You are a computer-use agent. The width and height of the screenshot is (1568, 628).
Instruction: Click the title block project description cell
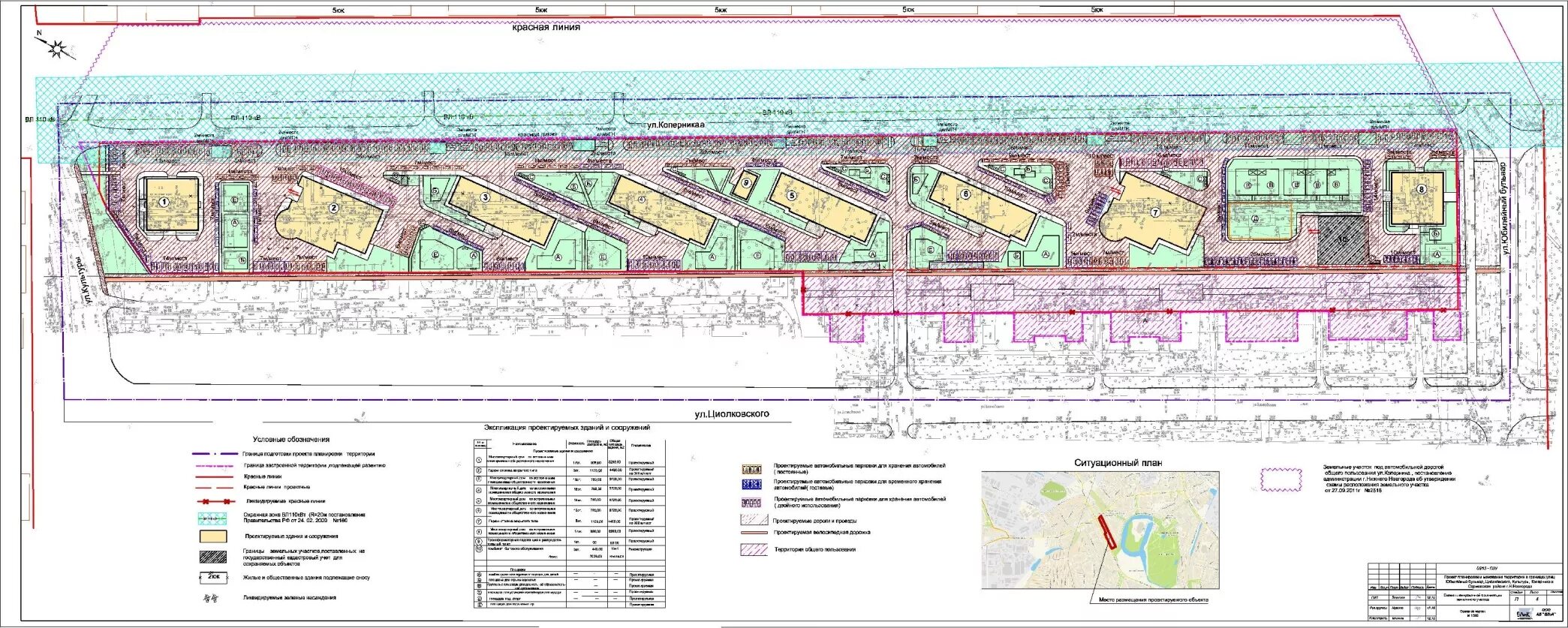pos(1500,583)
